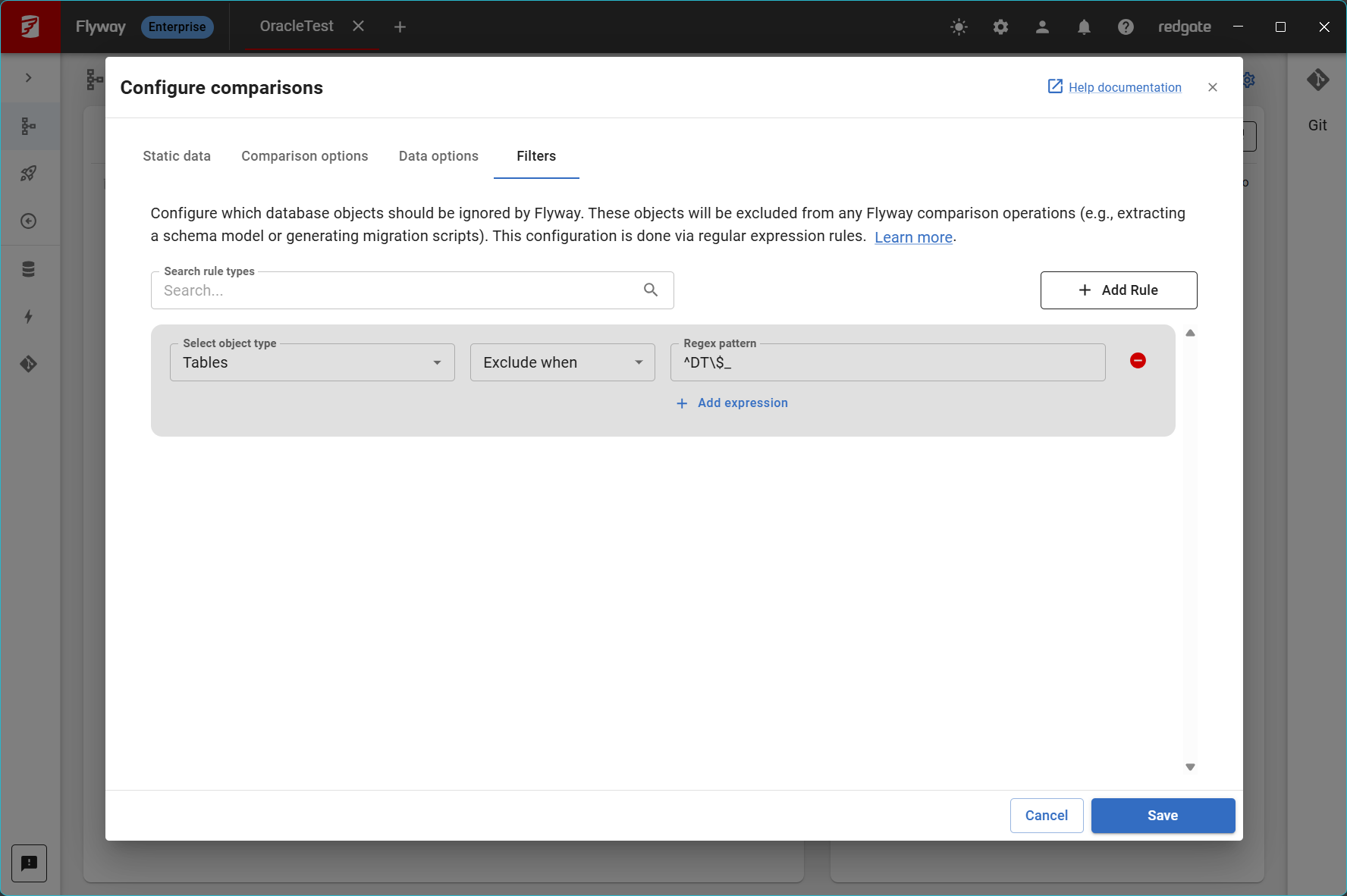
Task: Open the Data options tab
Action: point(438,156)
